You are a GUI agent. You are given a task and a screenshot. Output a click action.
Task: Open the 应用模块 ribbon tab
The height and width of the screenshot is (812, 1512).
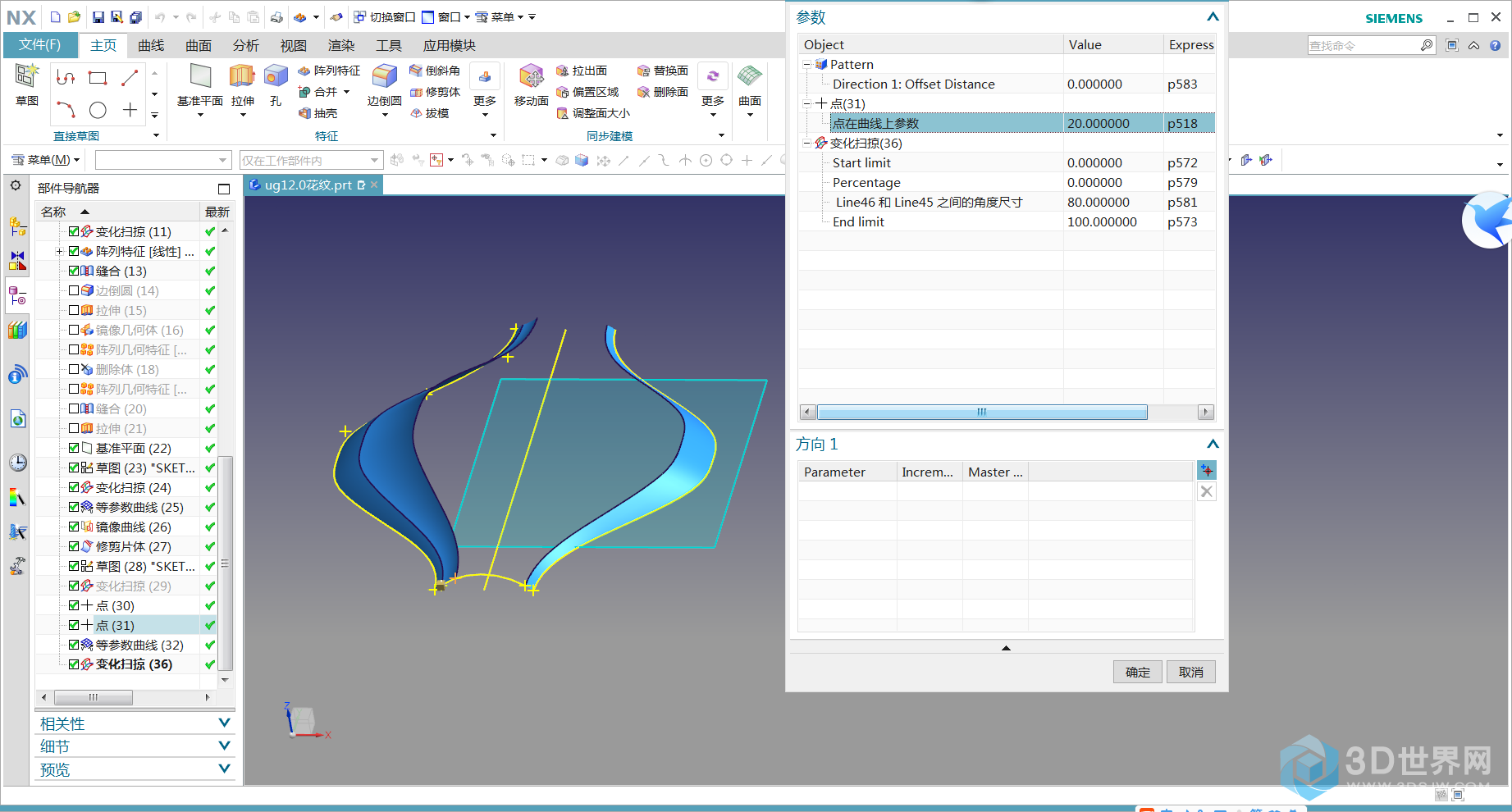click(449, 46)
